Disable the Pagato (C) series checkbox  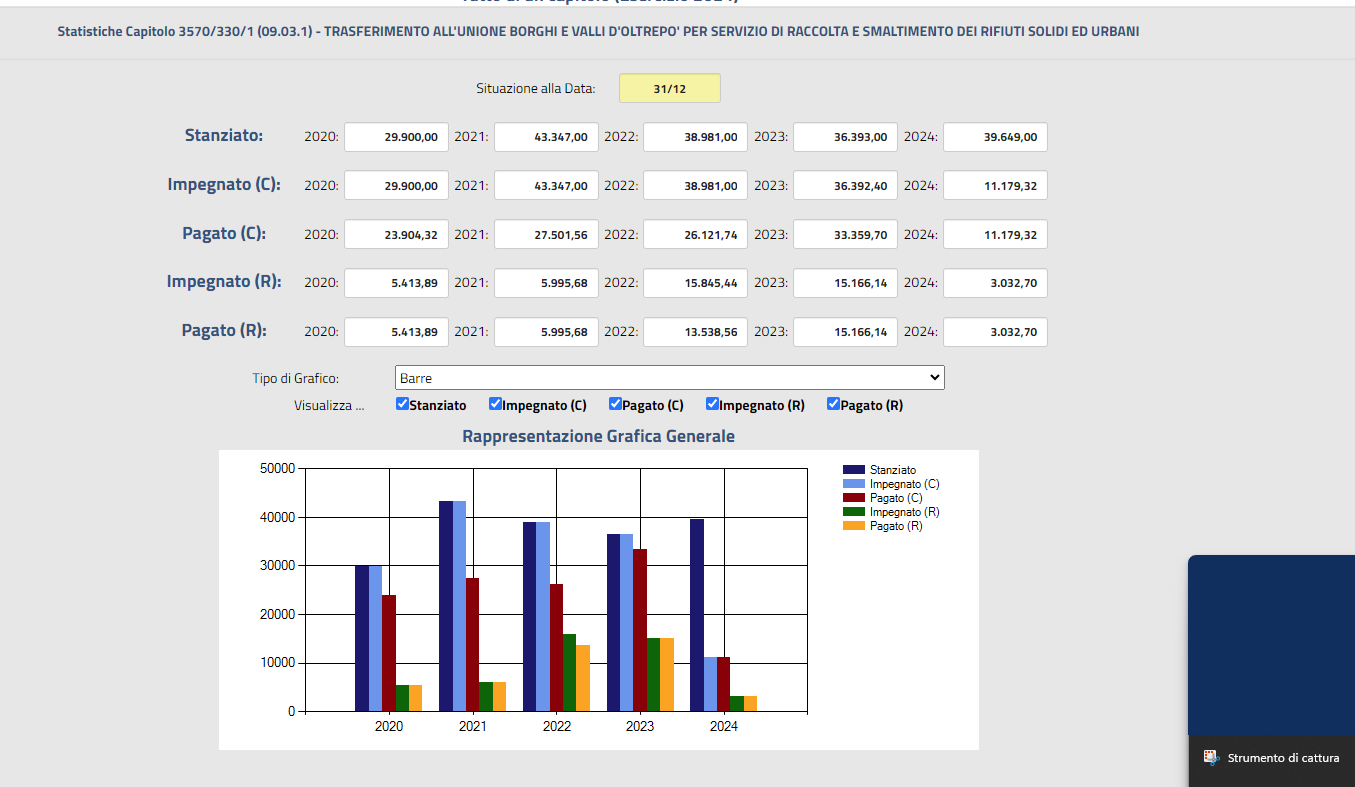615,404
